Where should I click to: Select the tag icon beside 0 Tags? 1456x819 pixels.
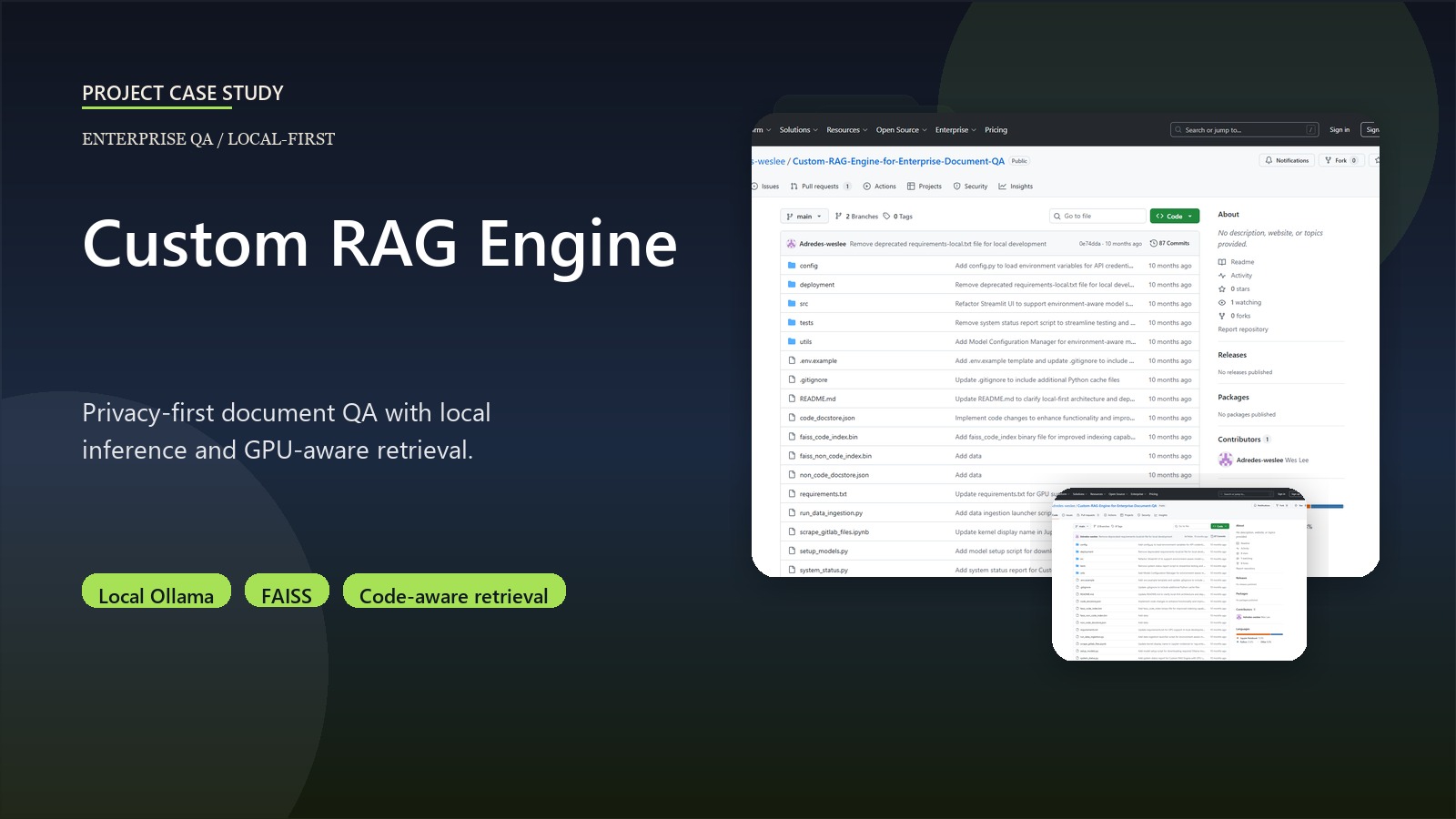coord(886,217)
